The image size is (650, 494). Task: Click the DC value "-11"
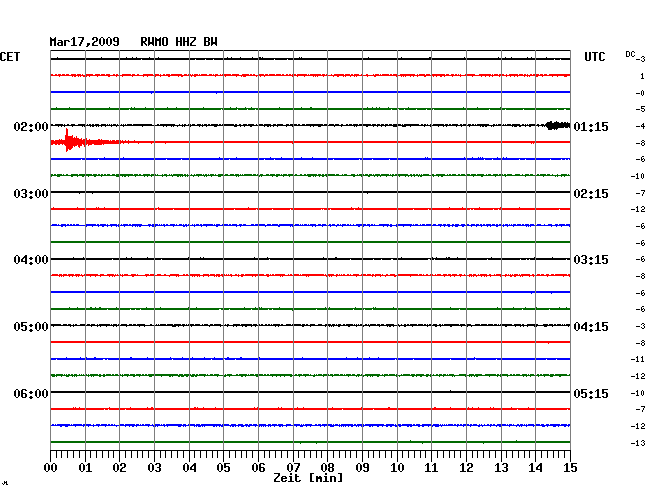click(638, 359)
